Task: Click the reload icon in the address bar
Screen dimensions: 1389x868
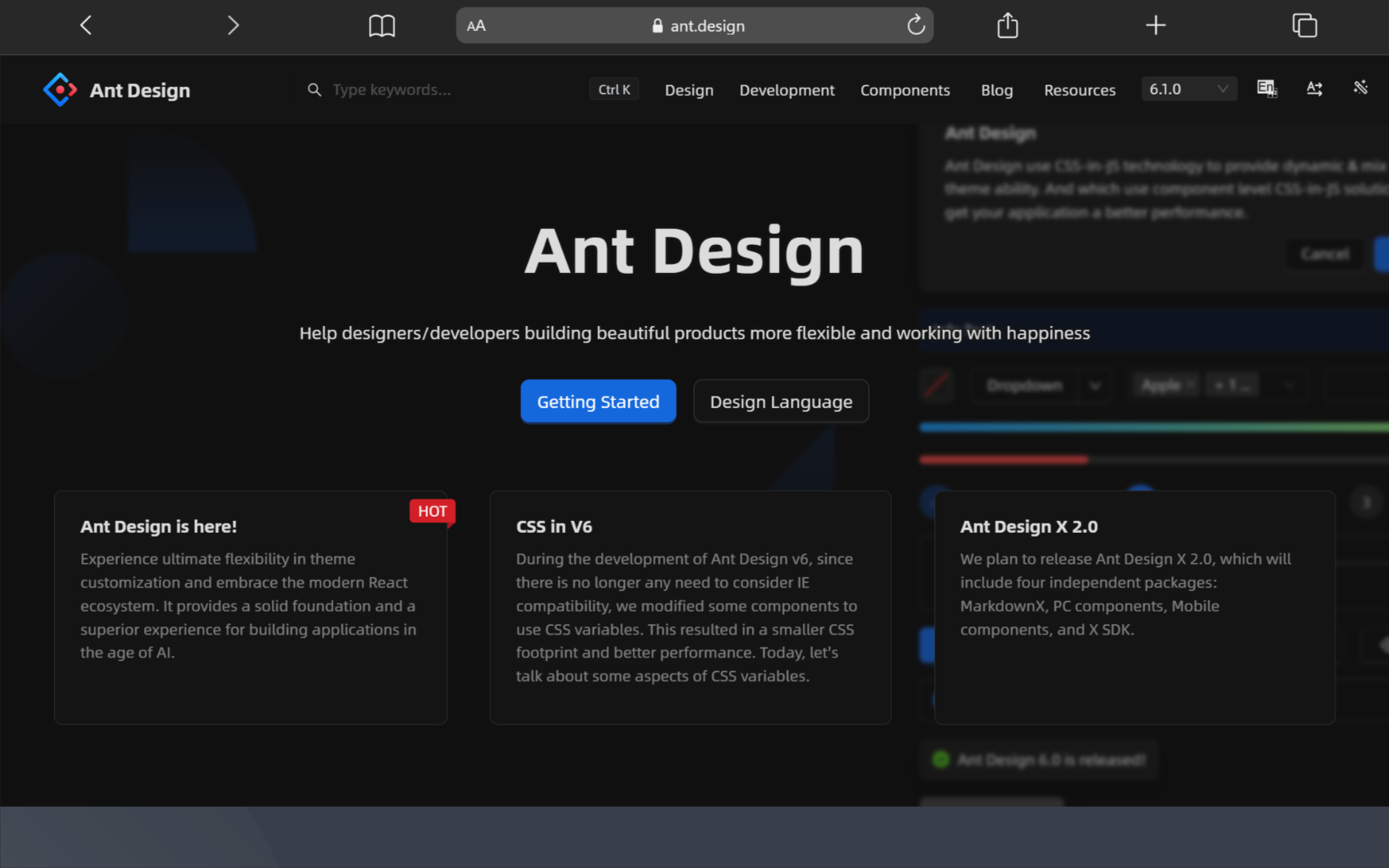Action: pos(916,25)
